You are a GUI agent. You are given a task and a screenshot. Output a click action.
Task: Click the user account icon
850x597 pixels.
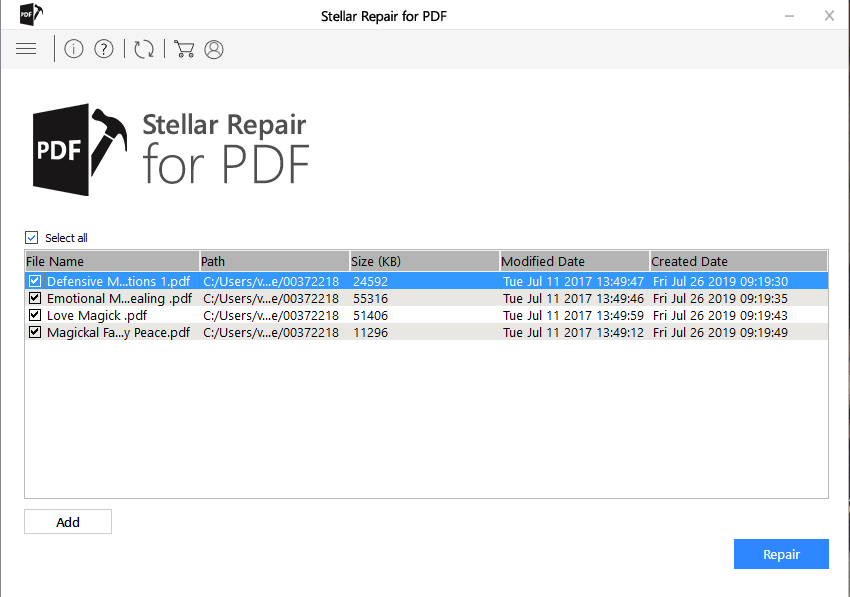coord(214,49)
